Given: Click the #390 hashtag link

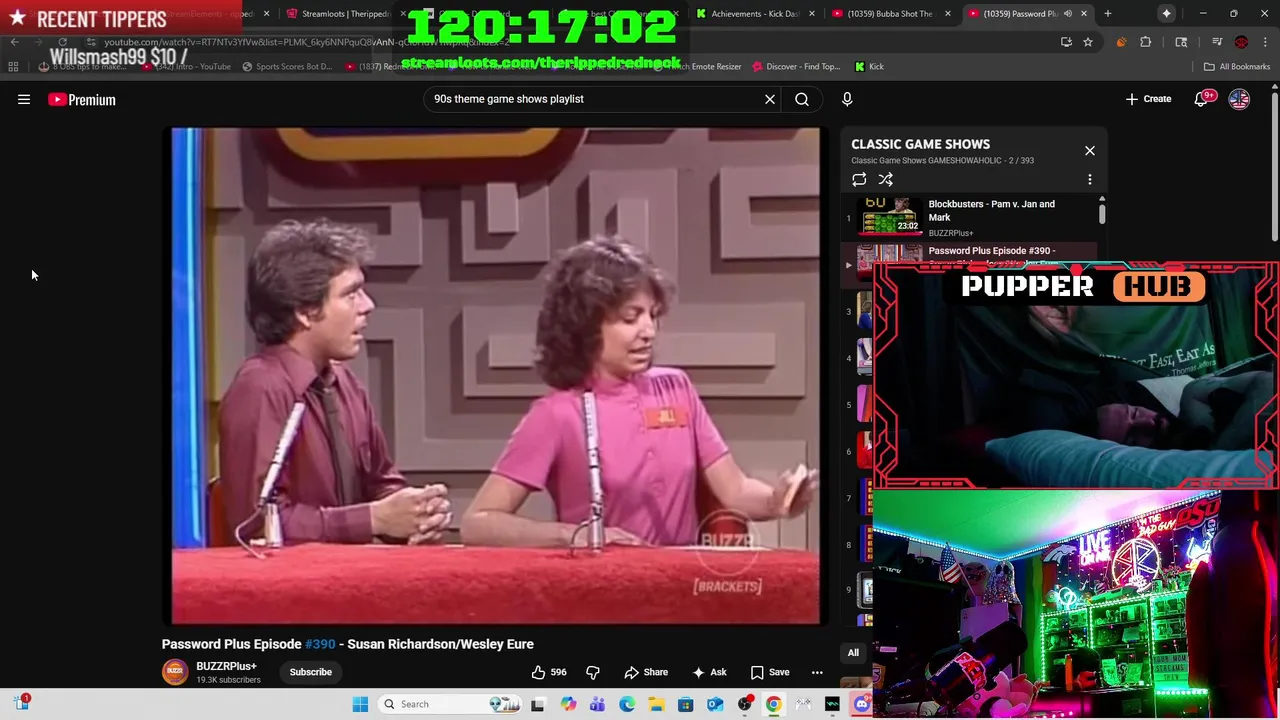Looking at the screenshot, I should pyautogui.click(x=320, y=644).
